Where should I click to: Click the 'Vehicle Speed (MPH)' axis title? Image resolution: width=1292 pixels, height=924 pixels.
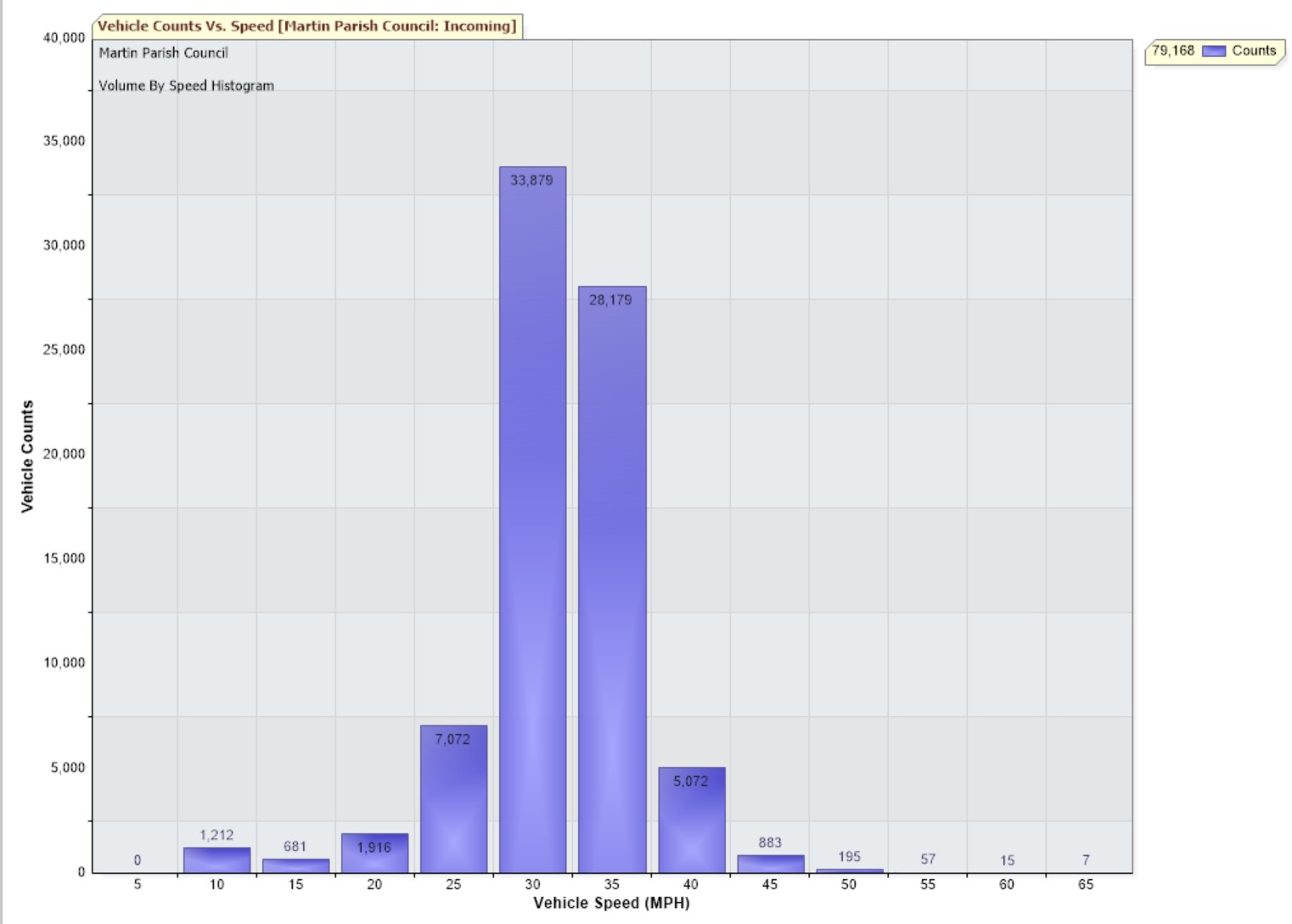click(611, 903)
